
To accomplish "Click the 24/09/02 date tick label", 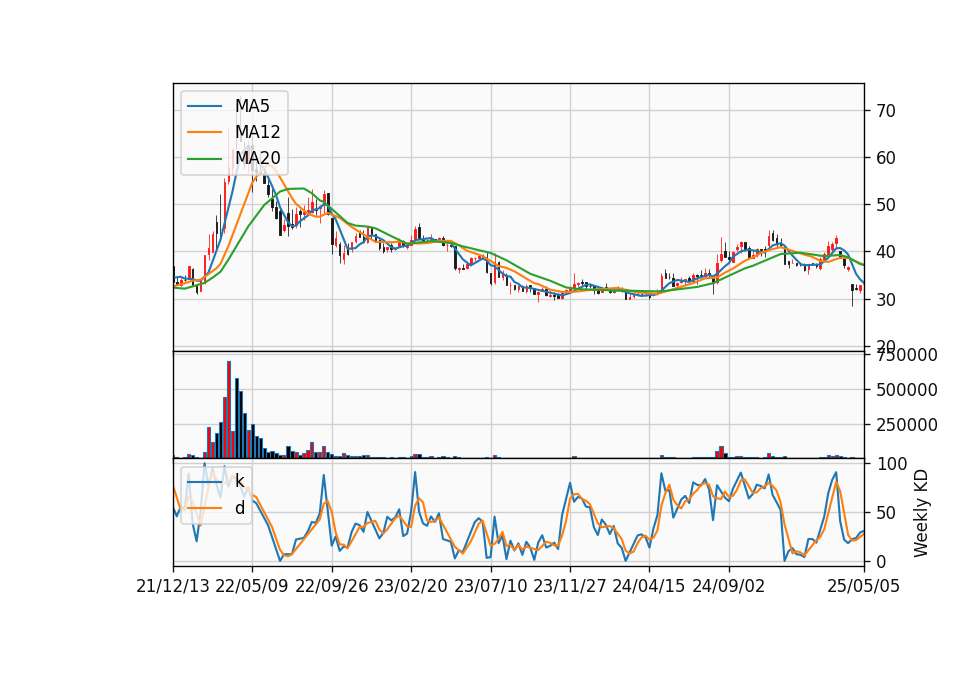I will click(729, 587).
